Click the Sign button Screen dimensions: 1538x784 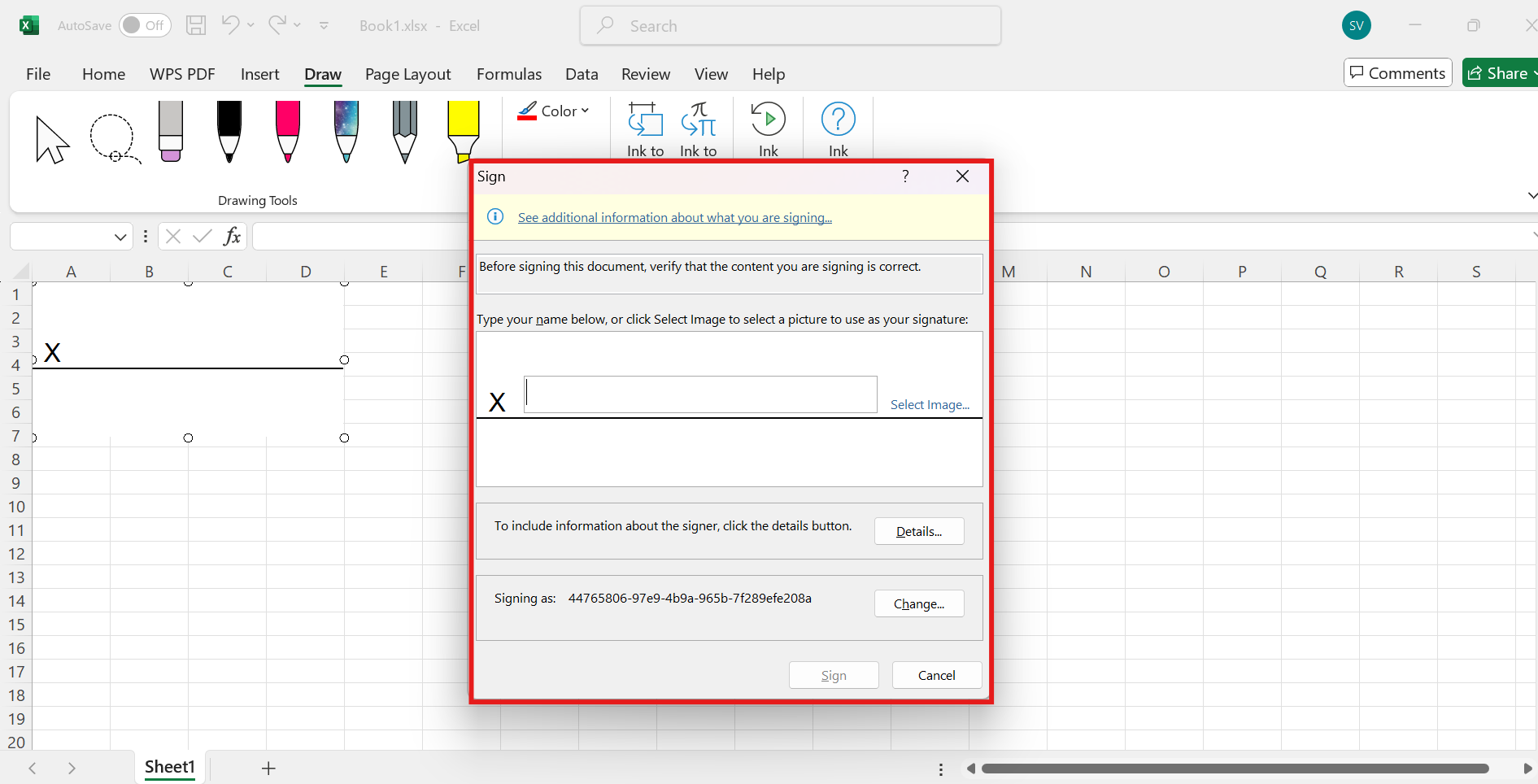pos(834,675)
